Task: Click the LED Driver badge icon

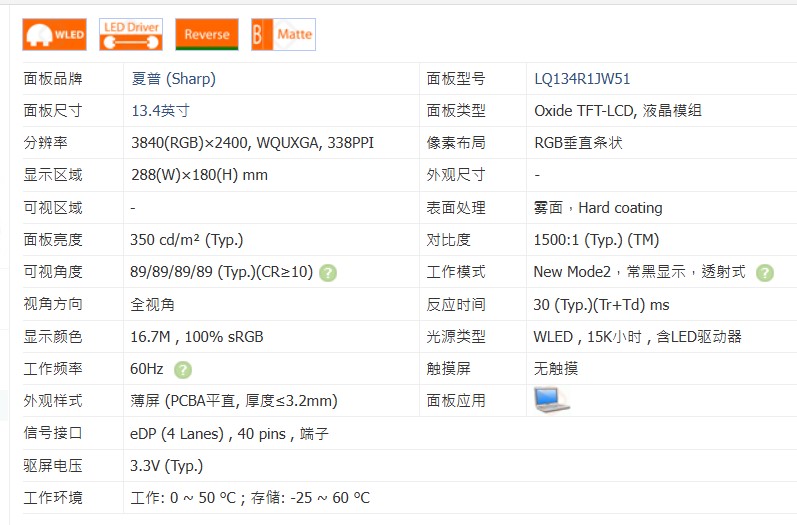Action: pos(131,34)
